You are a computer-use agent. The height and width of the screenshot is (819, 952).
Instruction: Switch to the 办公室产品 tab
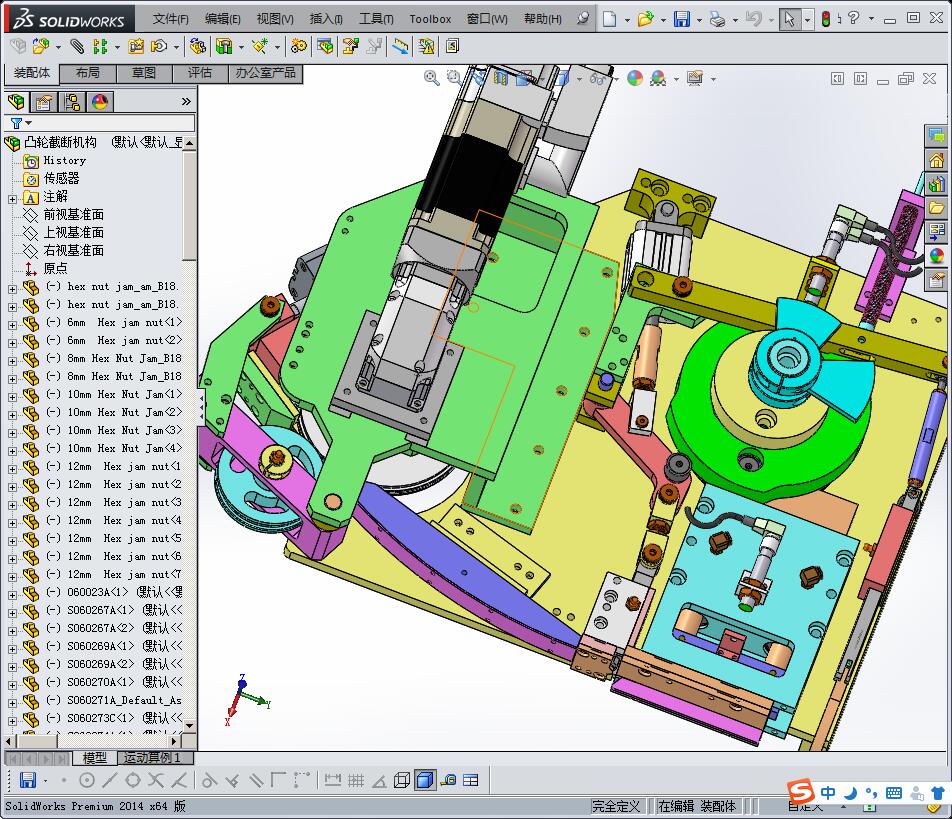click(x=265, y=73)
